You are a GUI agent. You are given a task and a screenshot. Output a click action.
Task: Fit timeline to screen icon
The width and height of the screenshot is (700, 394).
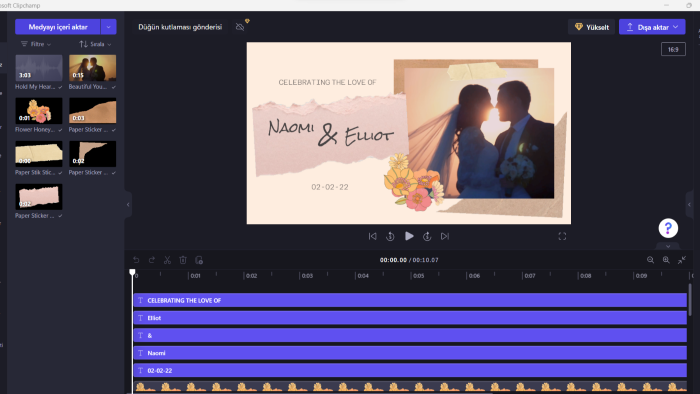pyautogui.click(x=682, y=260)
